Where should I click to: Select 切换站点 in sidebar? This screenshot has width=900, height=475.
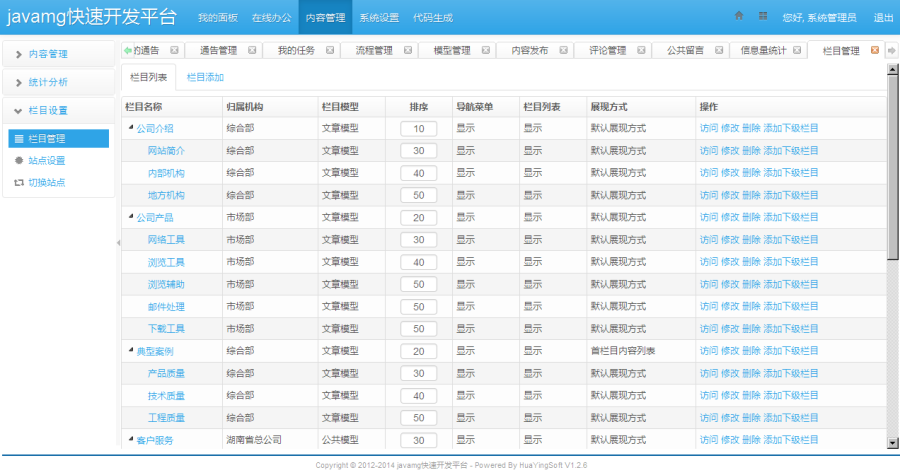pos(46,182)
